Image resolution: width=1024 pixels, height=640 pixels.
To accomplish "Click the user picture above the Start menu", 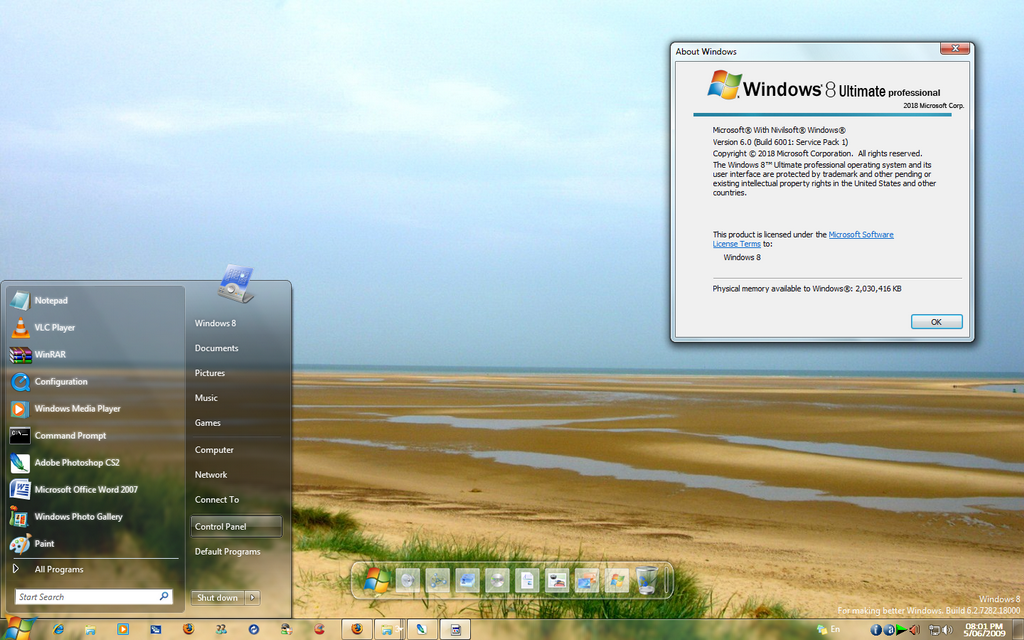I will (235, 284).
